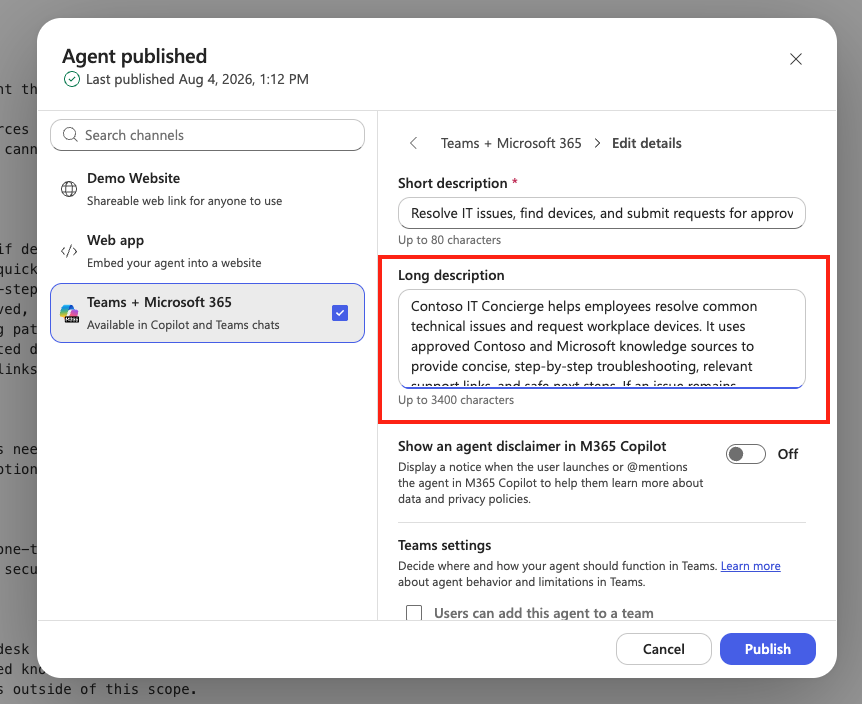Select the Web app channel
The image size is (862, 704).
207,251
